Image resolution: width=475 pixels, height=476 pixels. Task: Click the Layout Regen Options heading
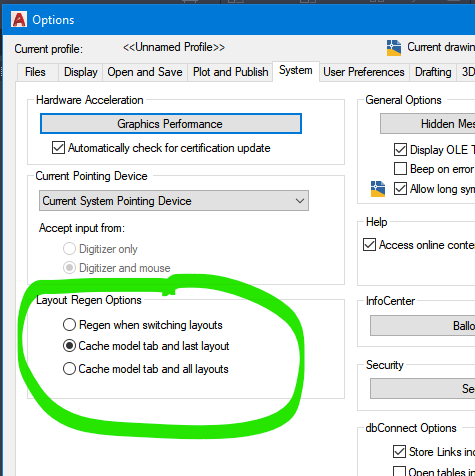tap(89, 300)
